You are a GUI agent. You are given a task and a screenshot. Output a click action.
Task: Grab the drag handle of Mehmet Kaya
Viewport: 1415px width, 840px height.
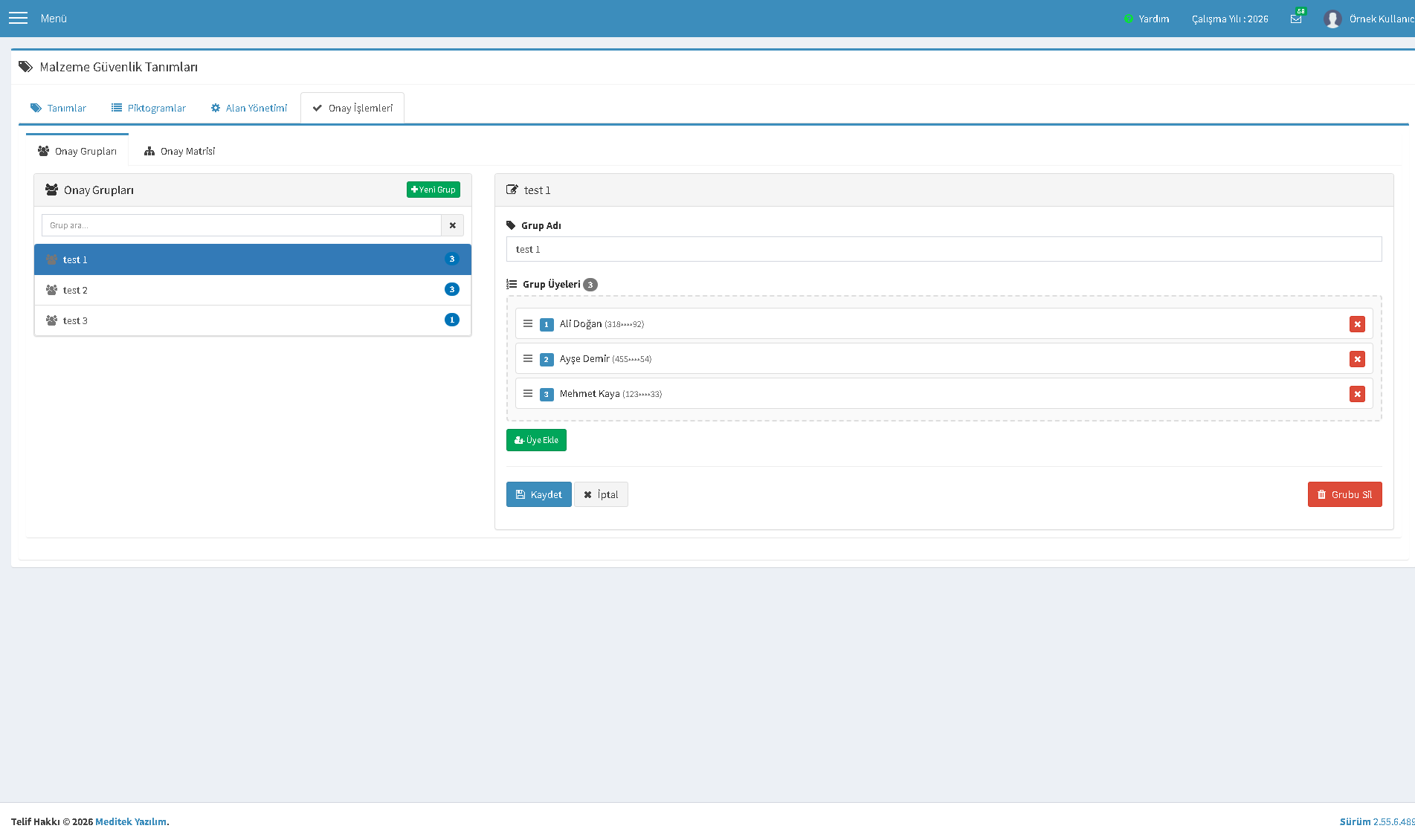tap(528, 393)
